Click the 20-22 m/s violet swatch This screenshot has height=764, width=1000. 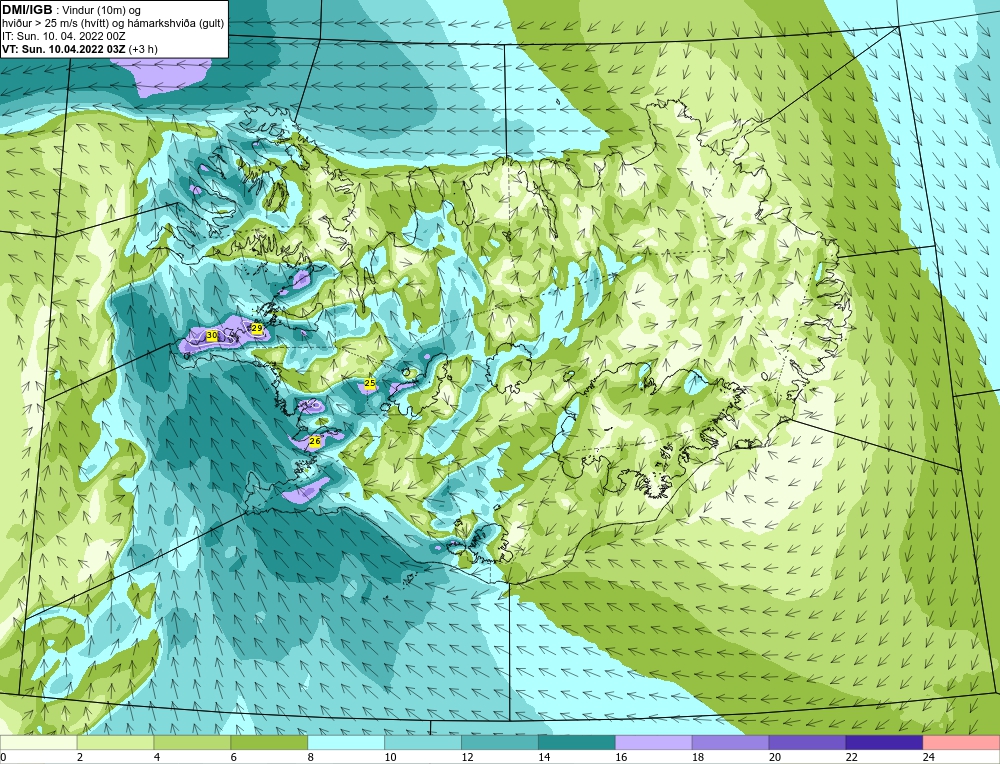tap(807, 743)
